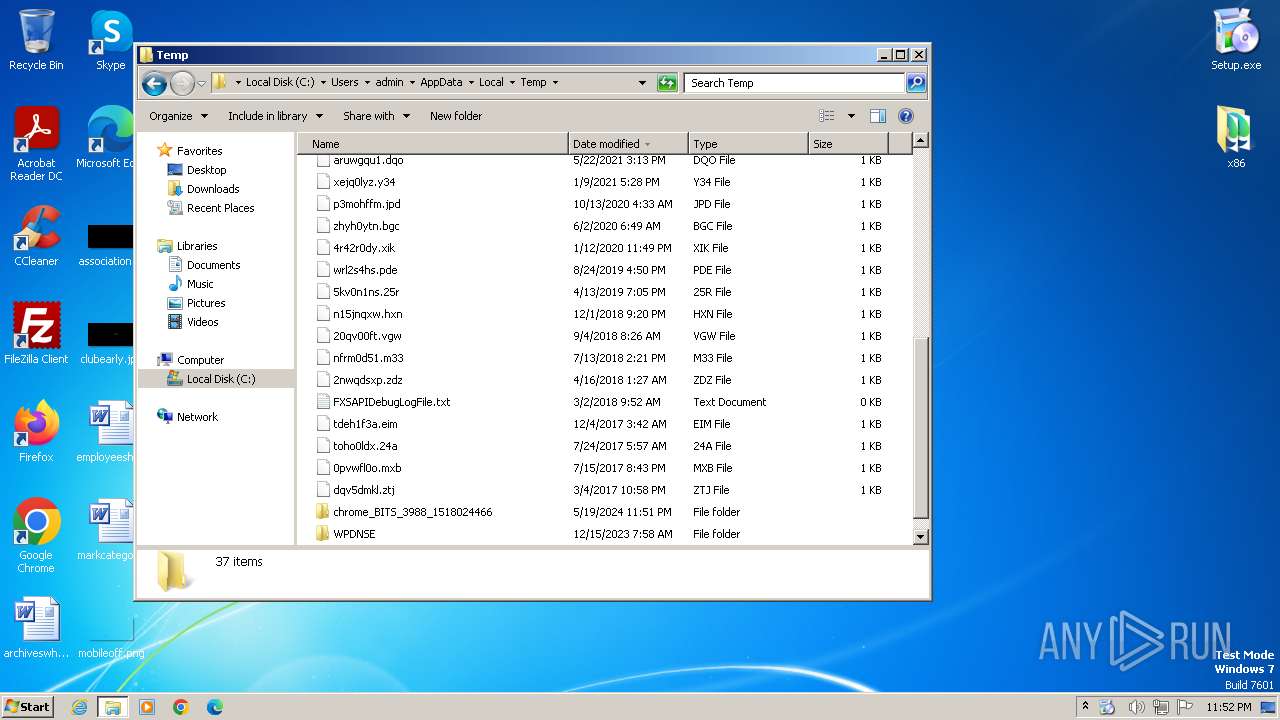Open Chrome from the taskbar
The height and width of the screenshot is (720, 1280).
181,707
